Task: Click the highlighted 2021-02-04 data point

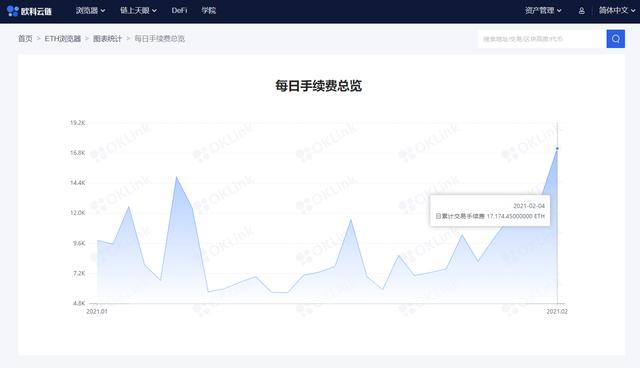Action: click(557, 149)
